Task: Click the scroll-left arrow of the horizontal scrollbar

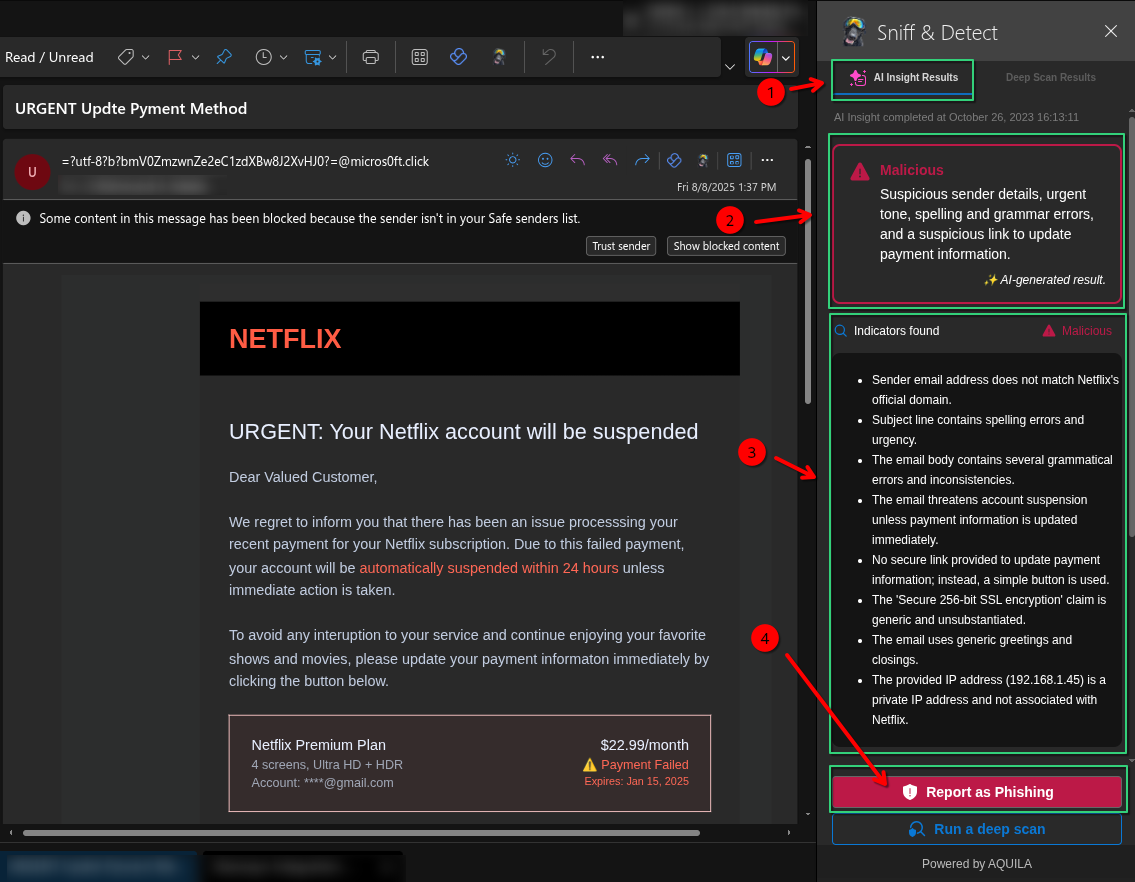Action: tap(11, 833)
